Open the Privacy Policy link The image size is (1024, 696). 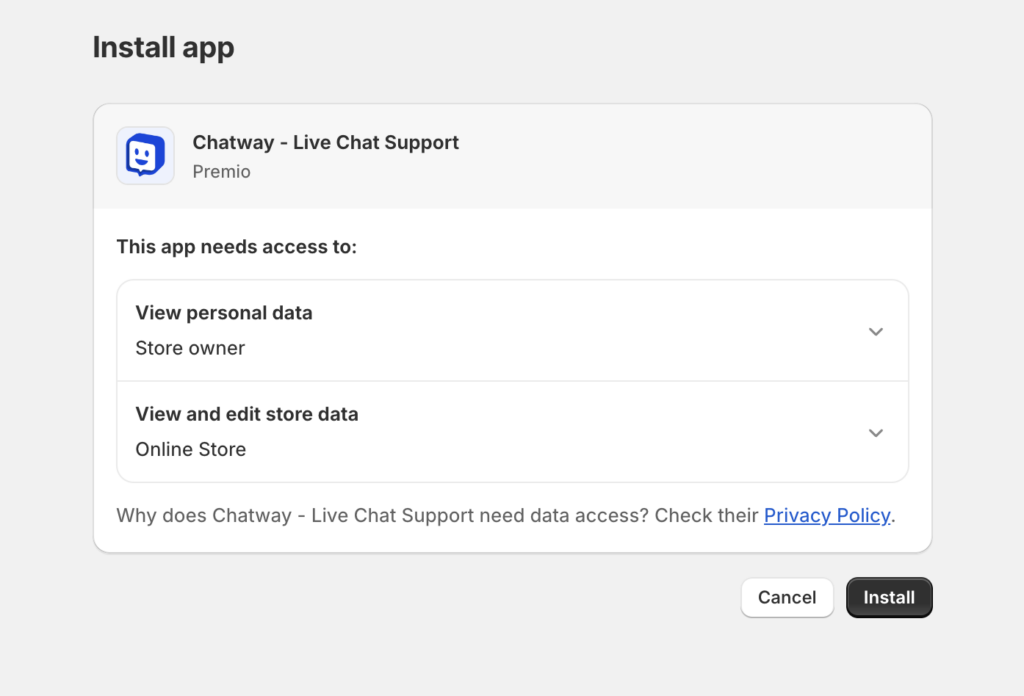point(827,515)
